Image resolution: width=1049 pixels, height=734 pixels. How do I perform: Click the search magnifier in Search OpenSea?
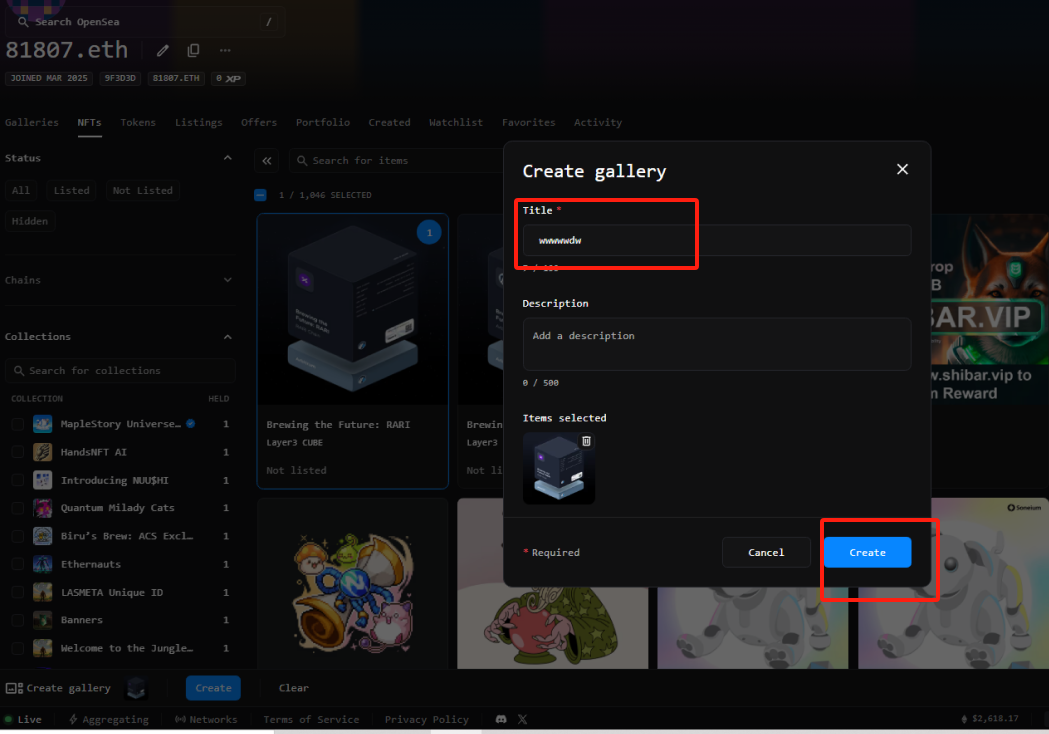pos(23,22)
